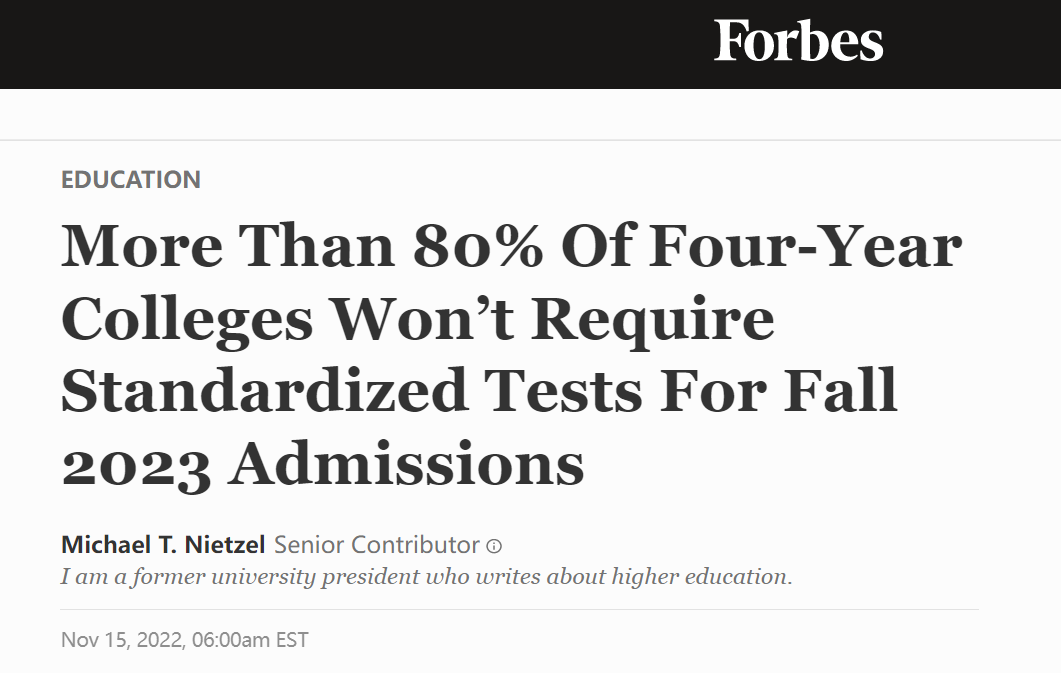
Task: Open author Michael T. Nietzel's profile
Action: (163, 544)
